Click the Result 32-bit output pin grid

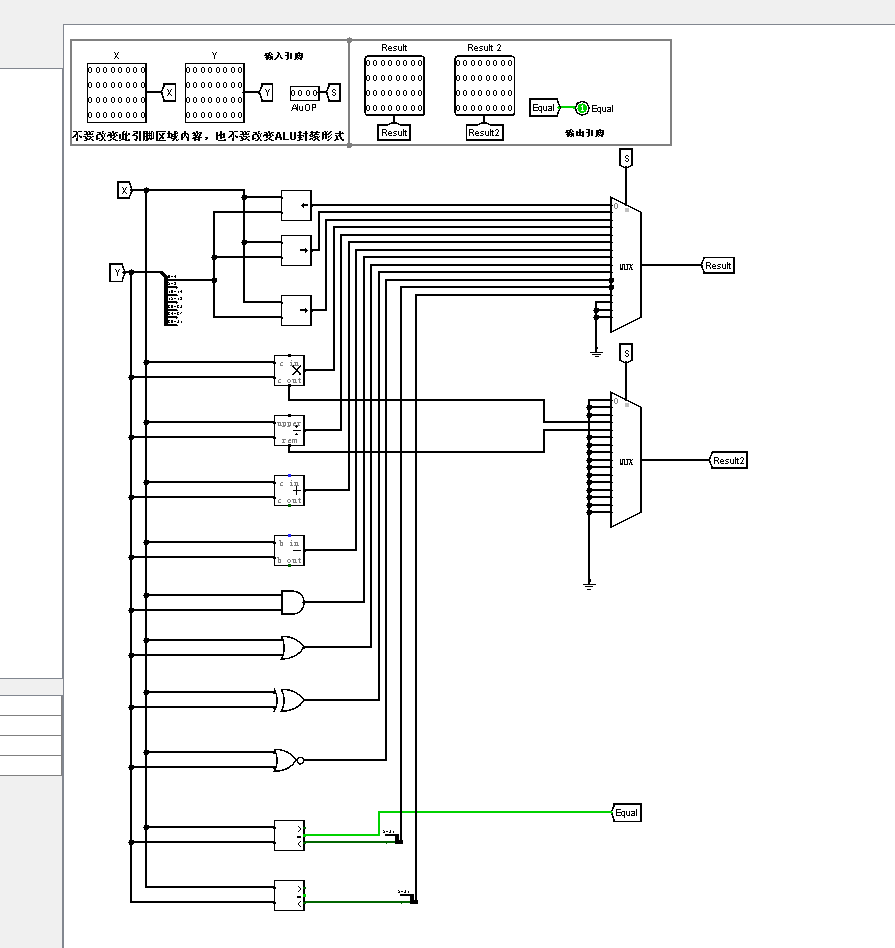pyautogui.click(x=394, y=85)
